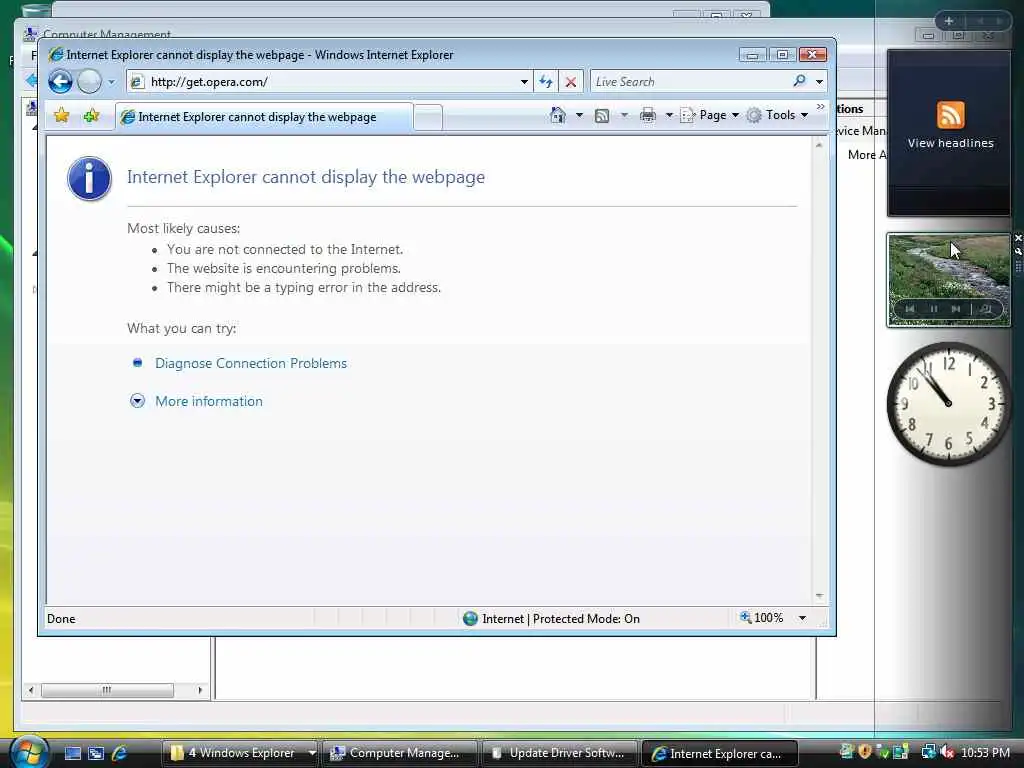Open a new blank tab in Internet Explorer
This screenshot has width=1024, height=768.
click(x=428, y=118)
